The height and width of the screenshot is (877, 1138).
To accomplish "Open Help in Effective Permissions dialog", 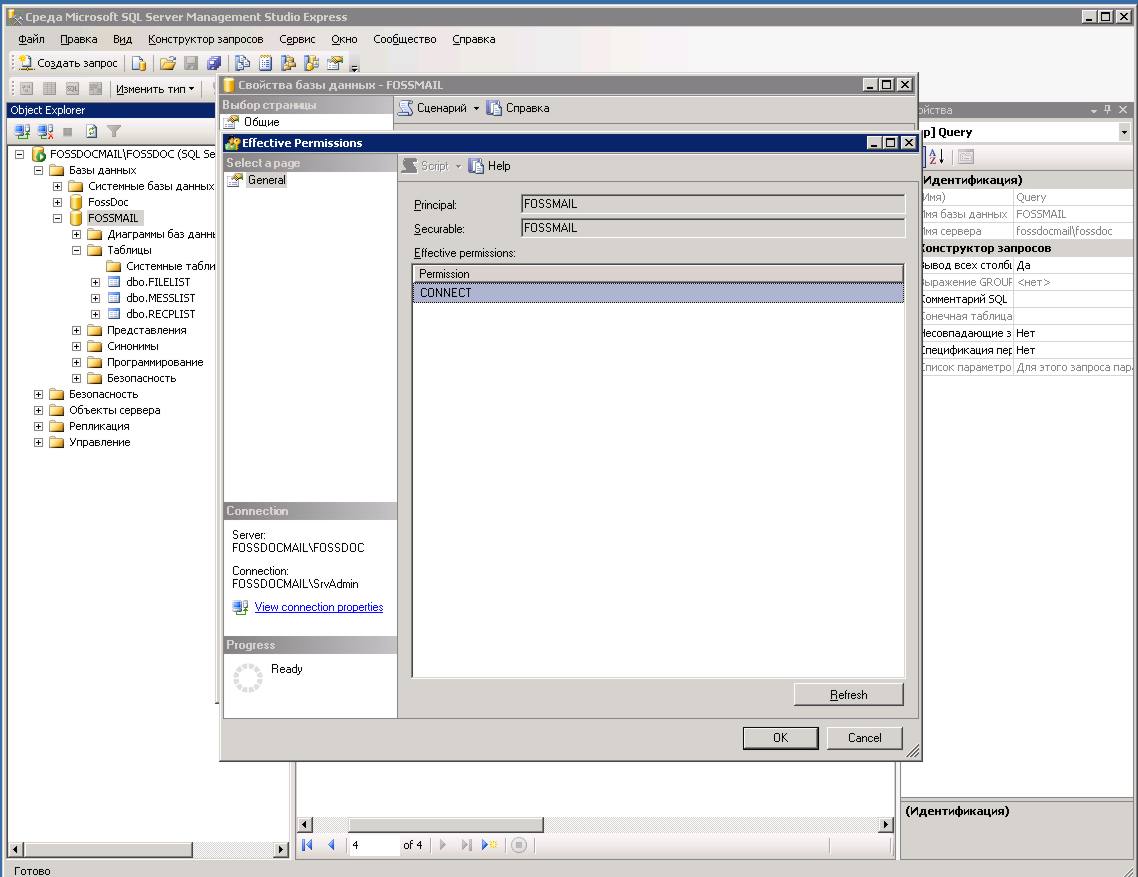I will [490, 166].
